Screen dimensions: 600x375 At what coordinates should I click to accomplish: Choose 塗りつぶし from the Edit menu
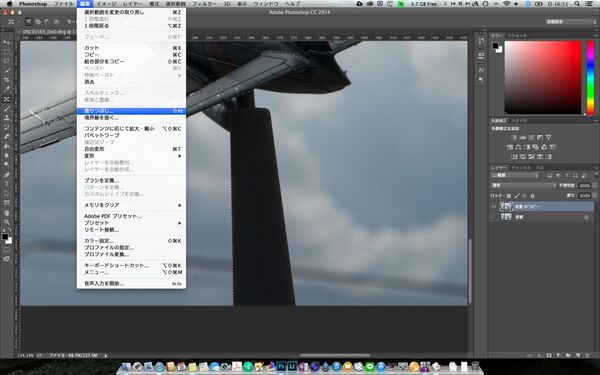click(132, 111)
